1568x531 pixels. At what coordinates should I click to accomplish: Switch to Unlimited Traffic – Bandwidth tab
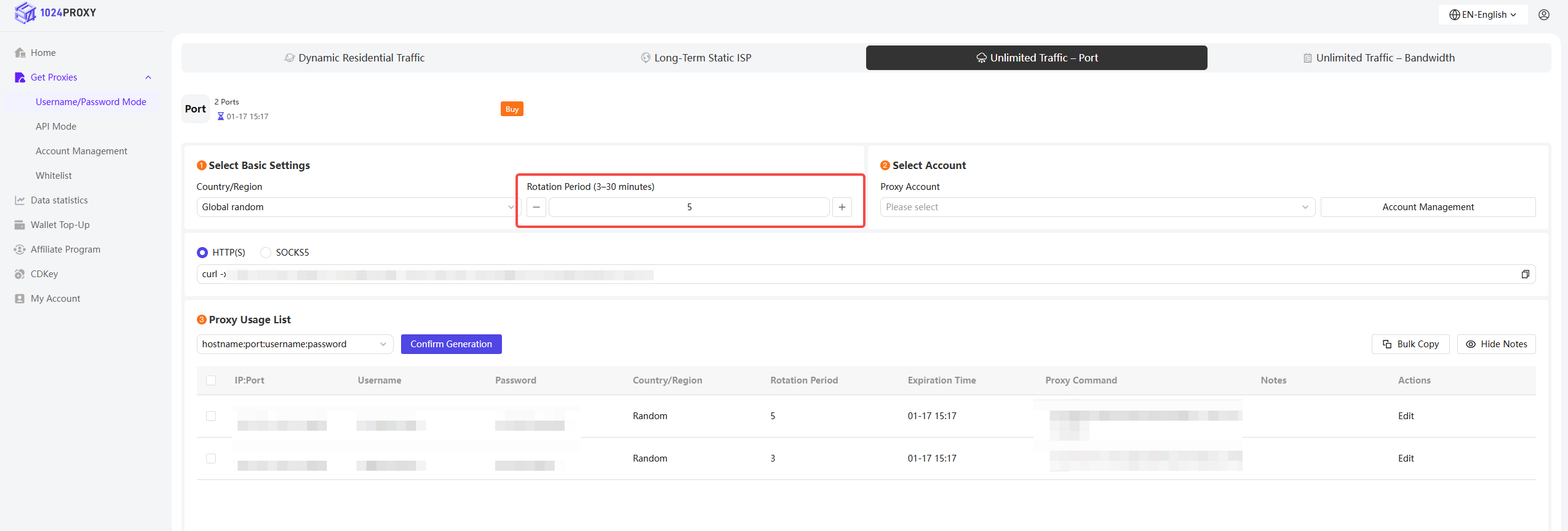[x=1379, y=58]
